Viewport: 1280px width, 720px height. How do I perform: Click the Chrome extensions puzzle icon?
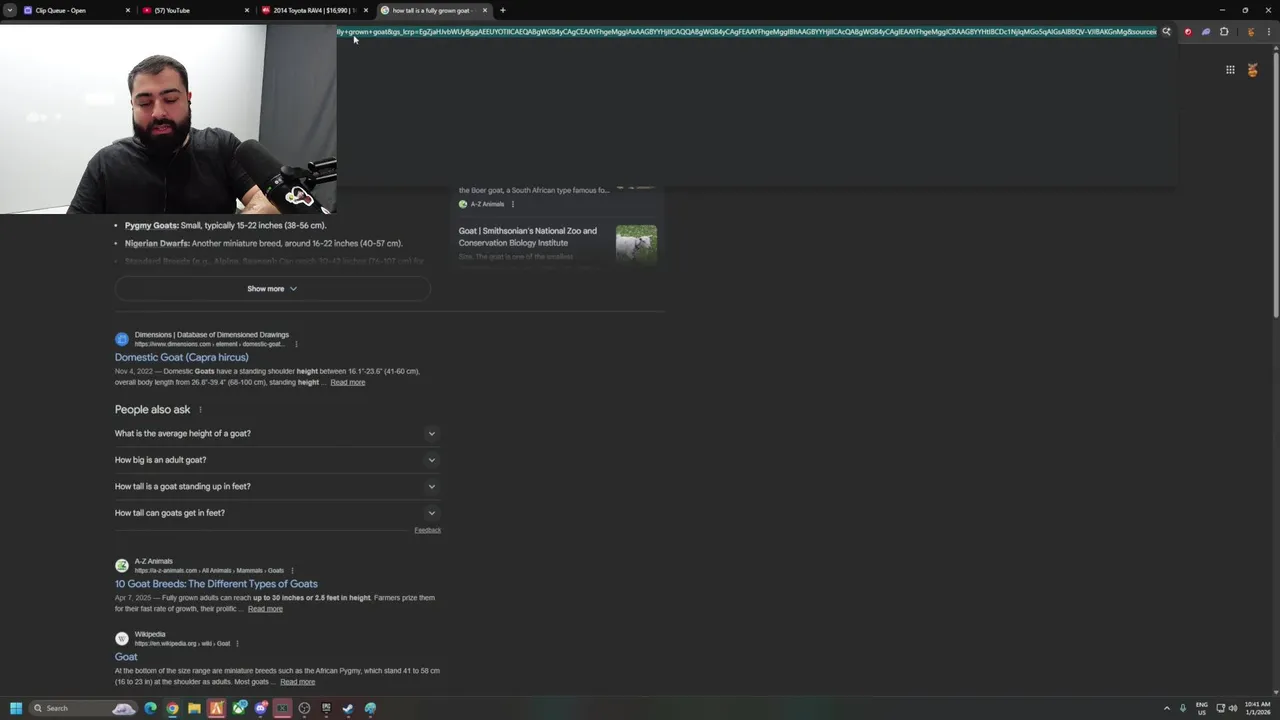coord(1224,32)
